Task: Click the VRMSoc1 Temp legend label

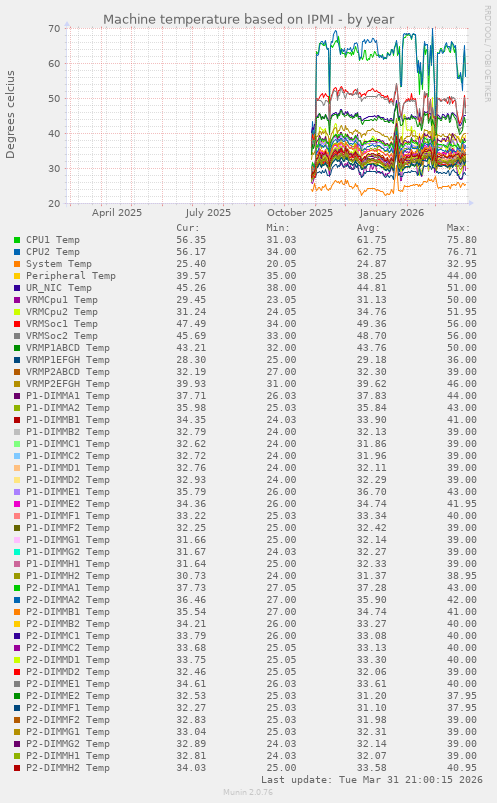Action: [62, 324]
